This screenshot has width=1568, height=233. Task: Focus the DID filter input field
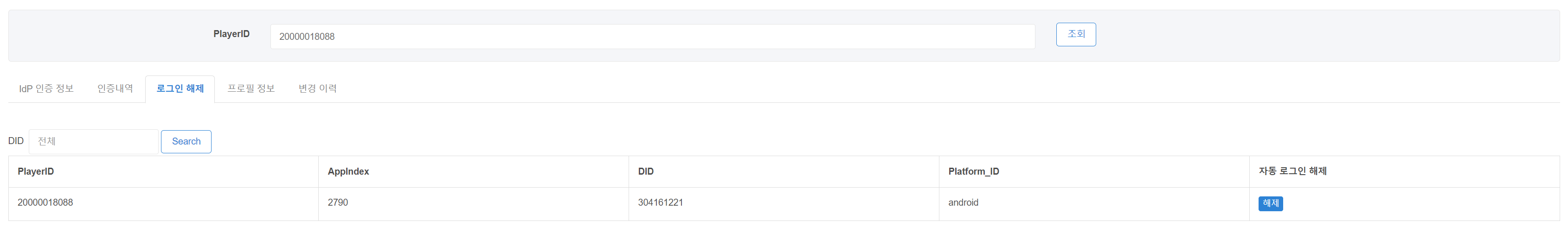pos(93,142)
